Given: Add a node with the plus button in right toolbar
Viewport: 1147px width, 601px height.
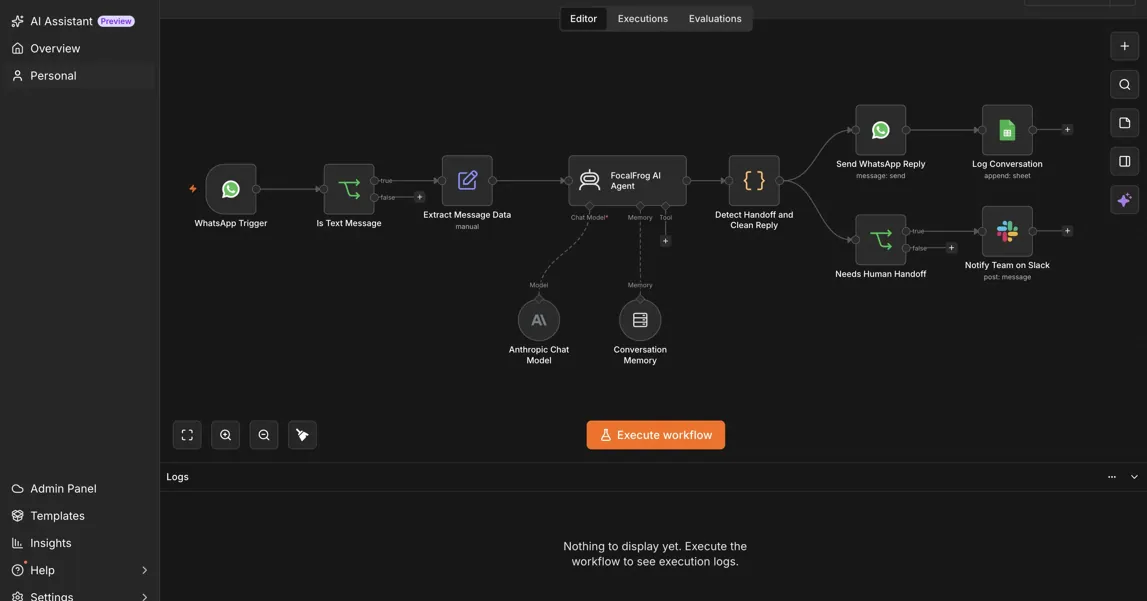Looking at the screenshot, I should (x=1124, y=46).
